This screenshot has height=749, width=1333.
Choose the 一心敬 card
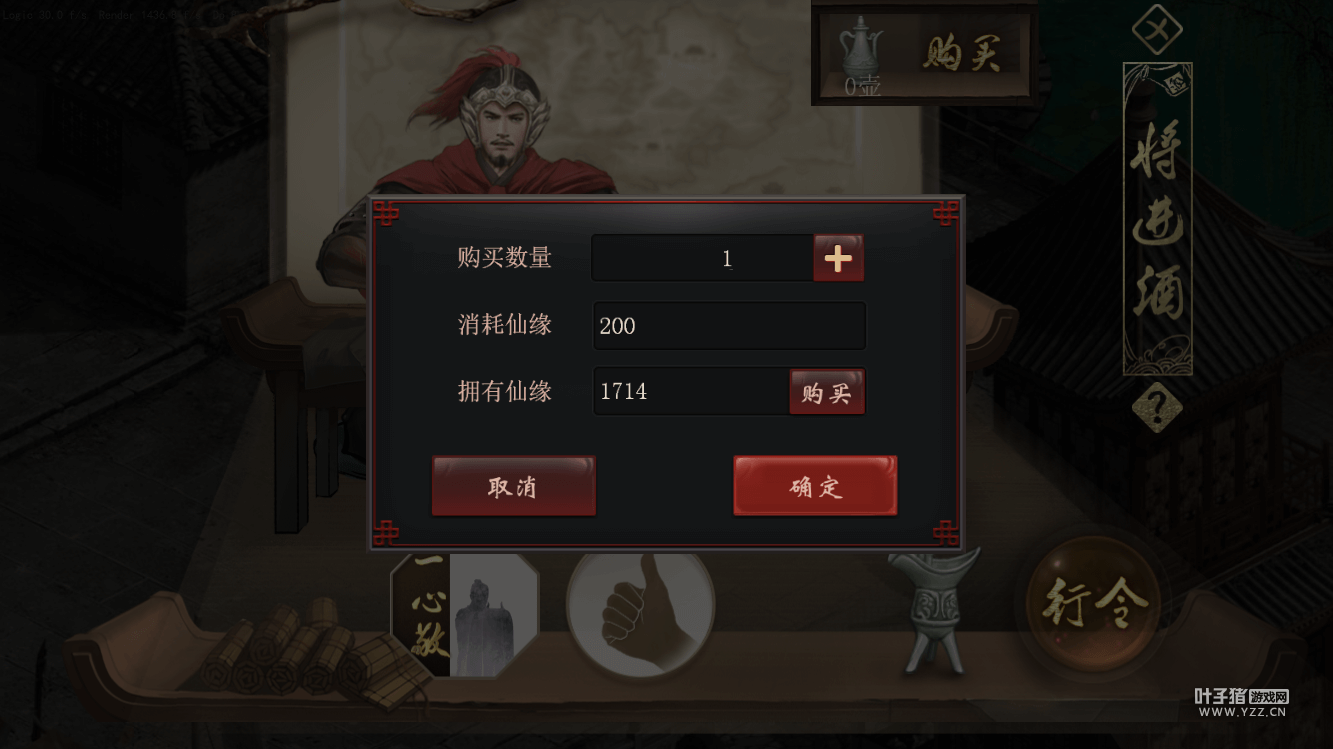[465, 613]
